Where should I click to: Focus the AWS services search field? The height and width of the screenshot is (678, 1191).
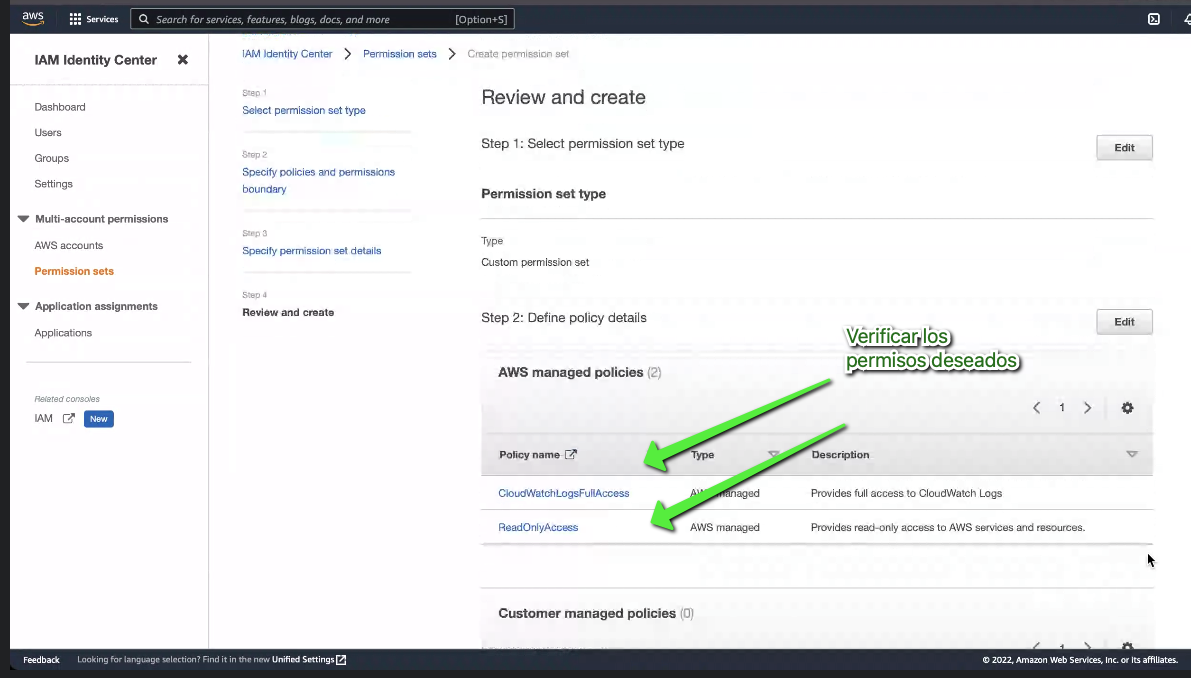(322, 19)
